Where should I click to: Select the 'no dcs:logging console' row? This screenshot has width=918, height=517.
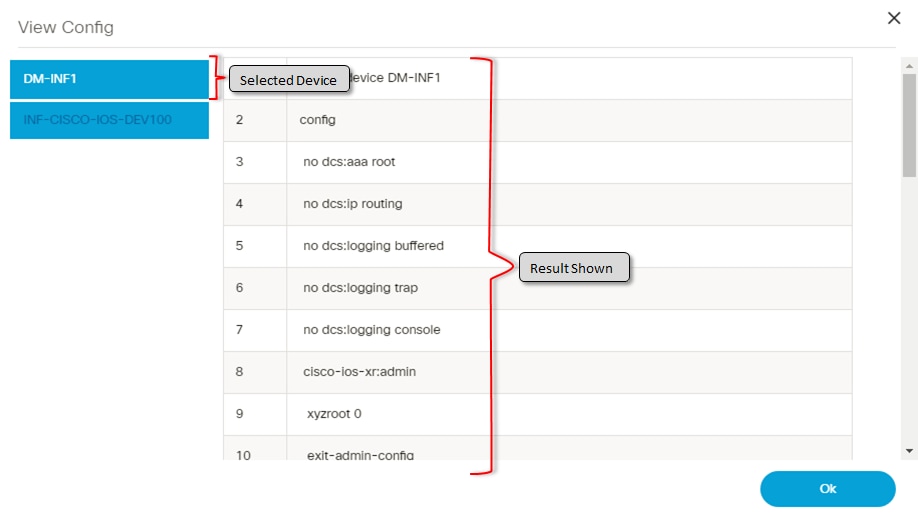point(371,330)
